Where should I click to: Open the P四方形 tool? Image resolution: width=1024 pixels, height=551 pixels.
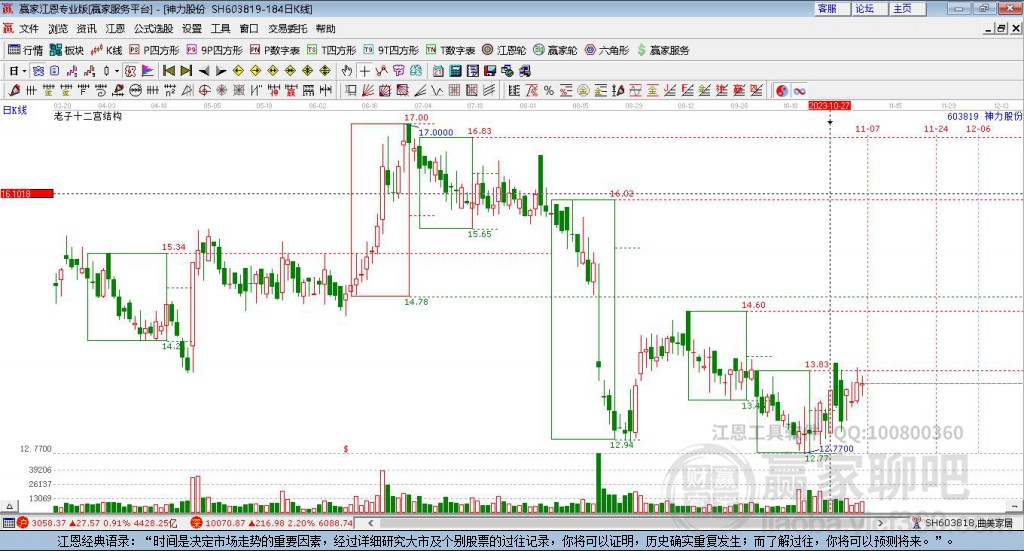(x=154, y=50)
